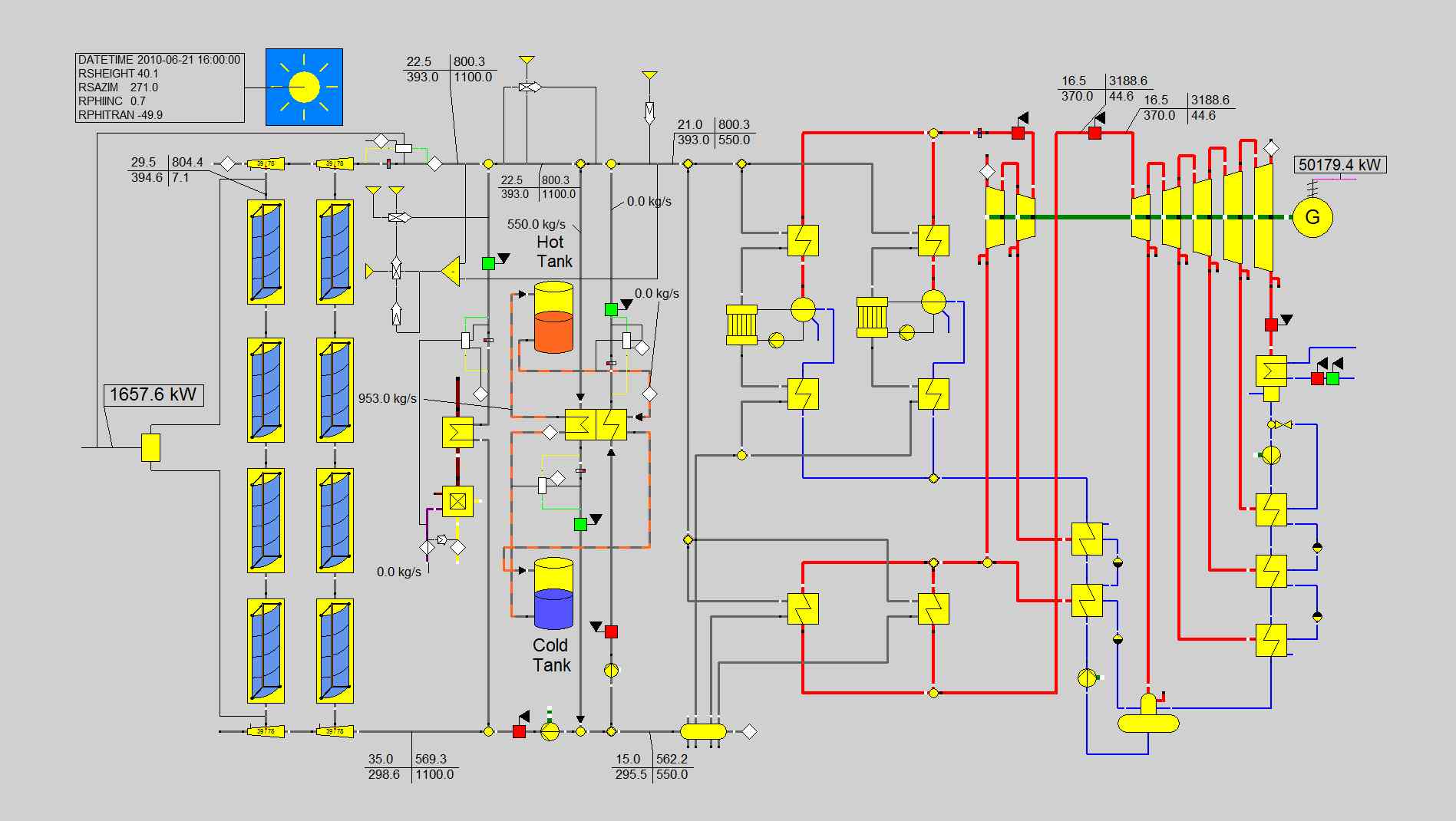Screen dimensions: 1456x821
Task: Click the 550.0 kg/s flow label
Action: (537, 224)
